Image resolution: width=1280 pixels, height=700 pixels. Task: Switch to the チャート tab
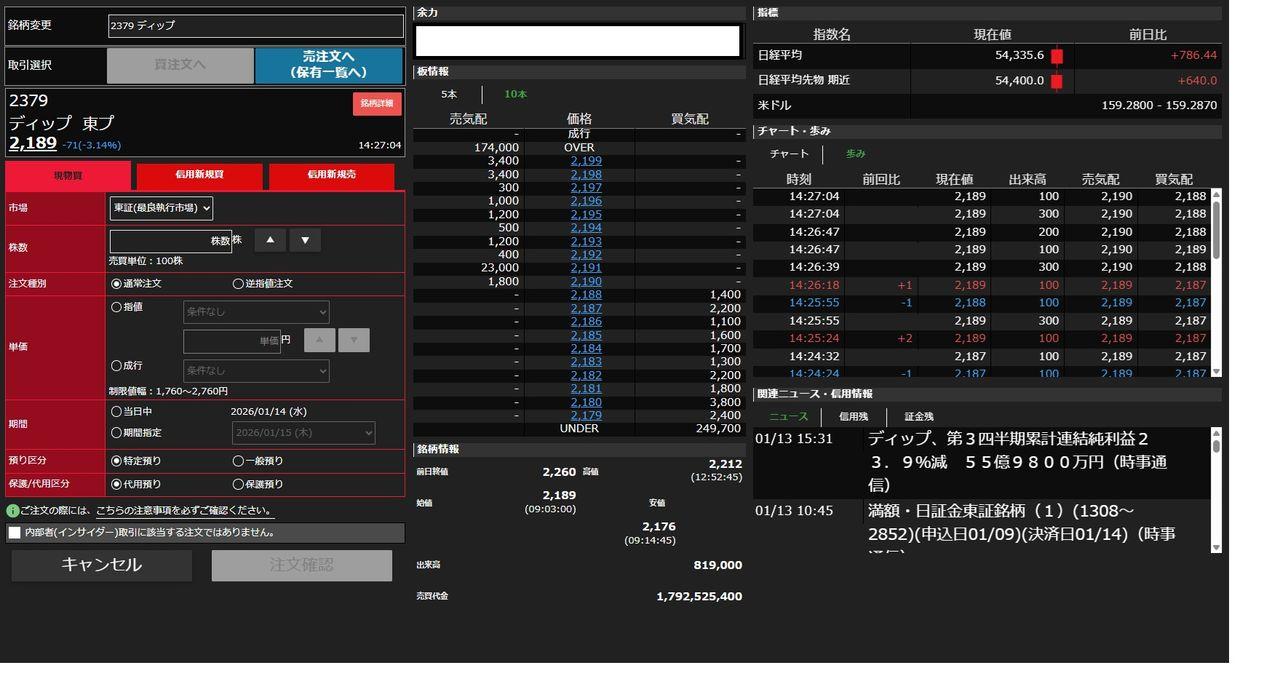tap(789, 154)
